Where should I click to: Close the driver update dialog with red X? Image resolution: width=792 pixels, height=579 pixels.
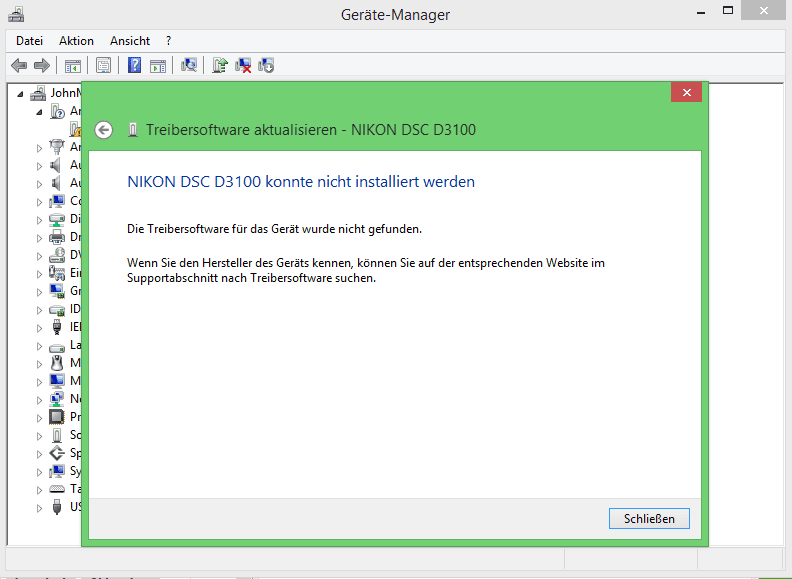[686, 92]
